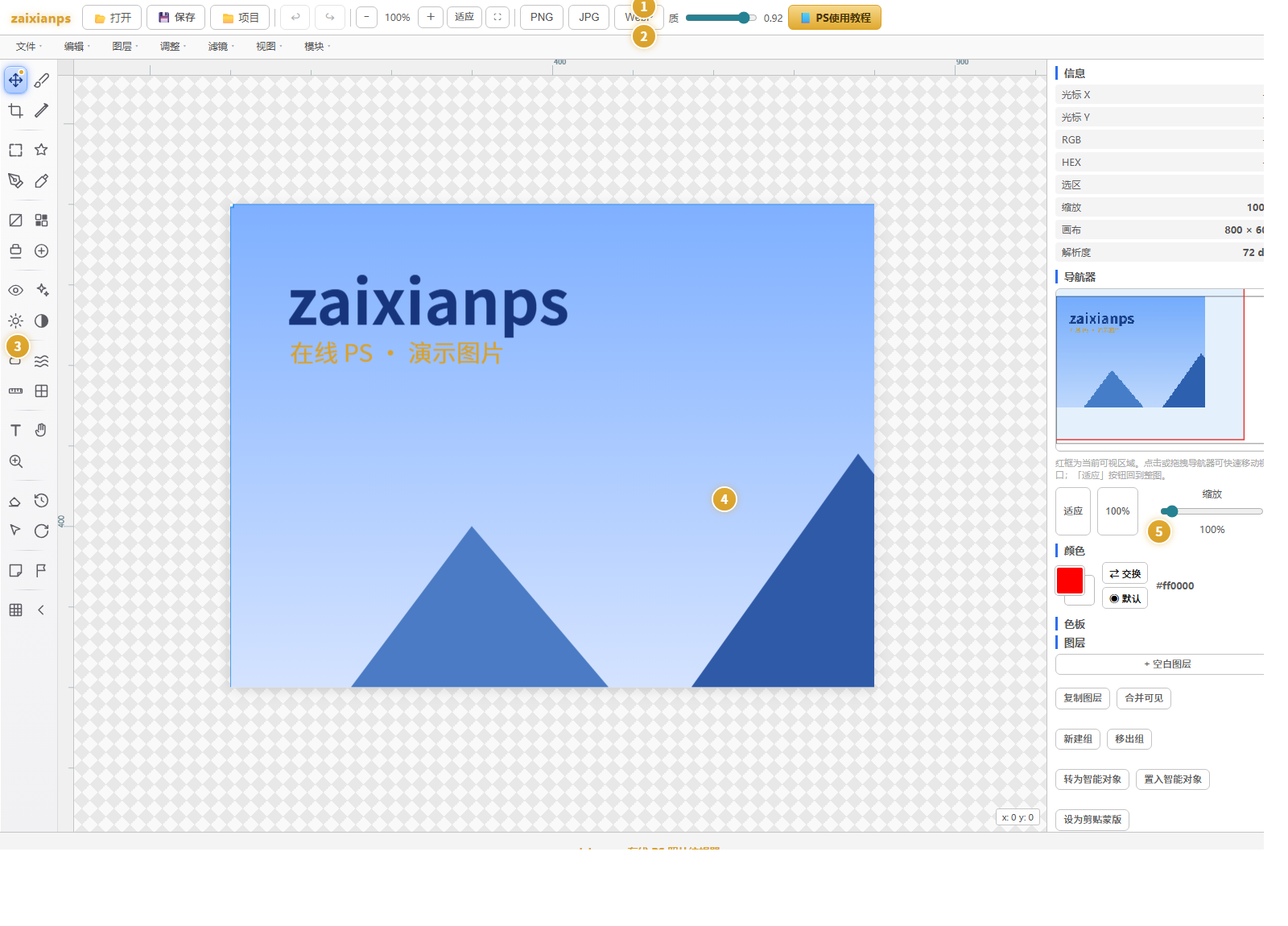Select the Hand pan tool
This screenshot has height=926, width=1288.
[x=42, y=430]
